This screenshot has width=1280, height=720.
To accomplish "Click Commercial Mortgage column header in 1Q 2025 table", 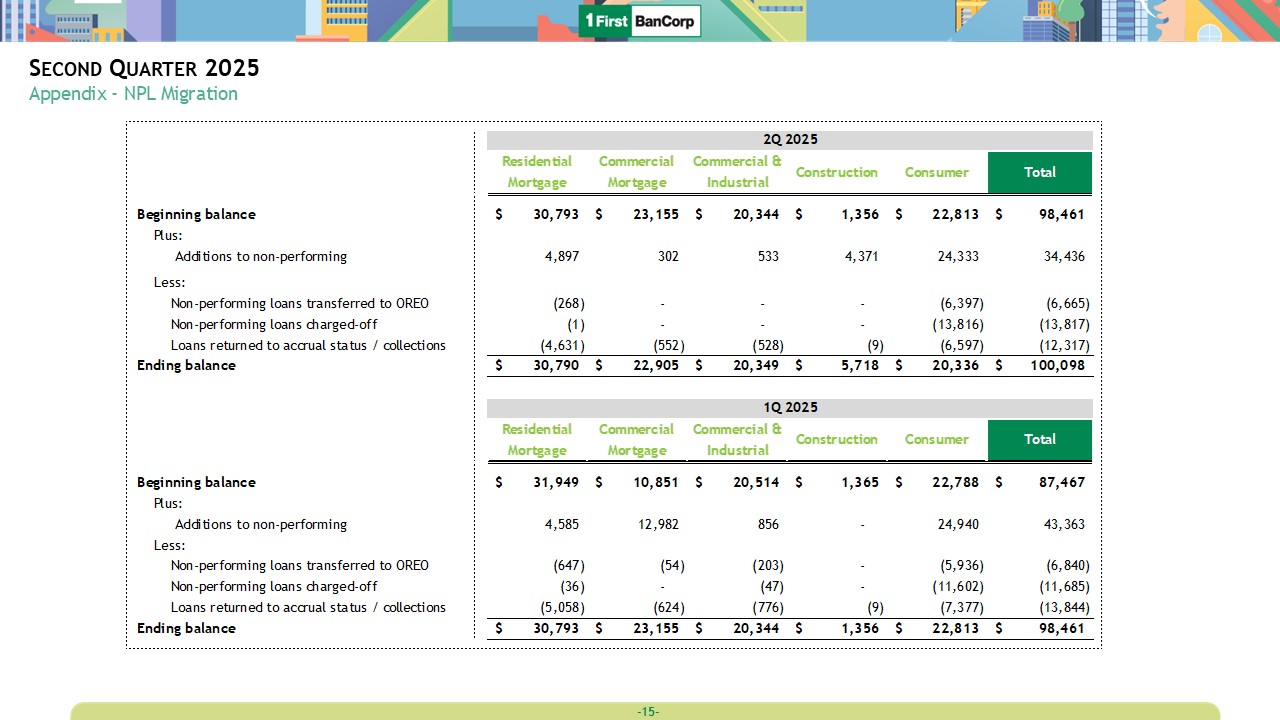I will (x=636, y=439).
